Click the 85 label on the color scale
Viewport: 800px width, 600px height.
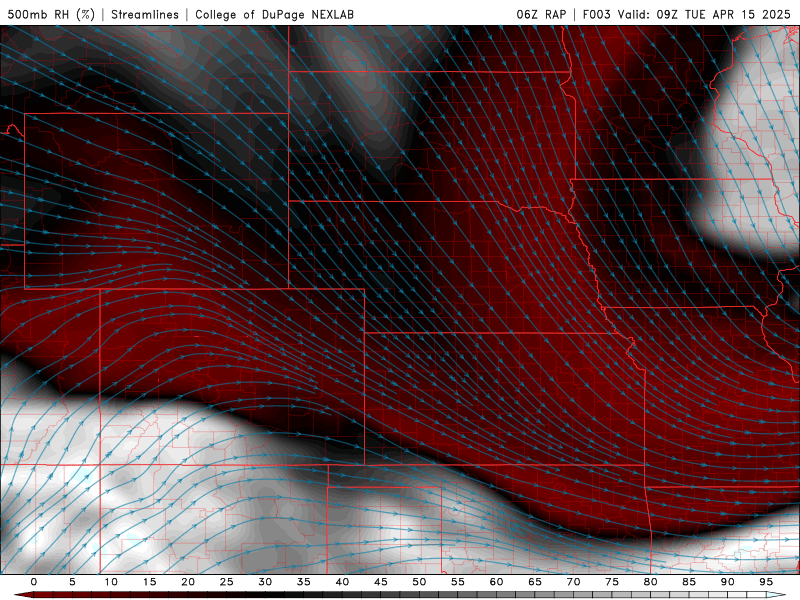pos(689,582)
